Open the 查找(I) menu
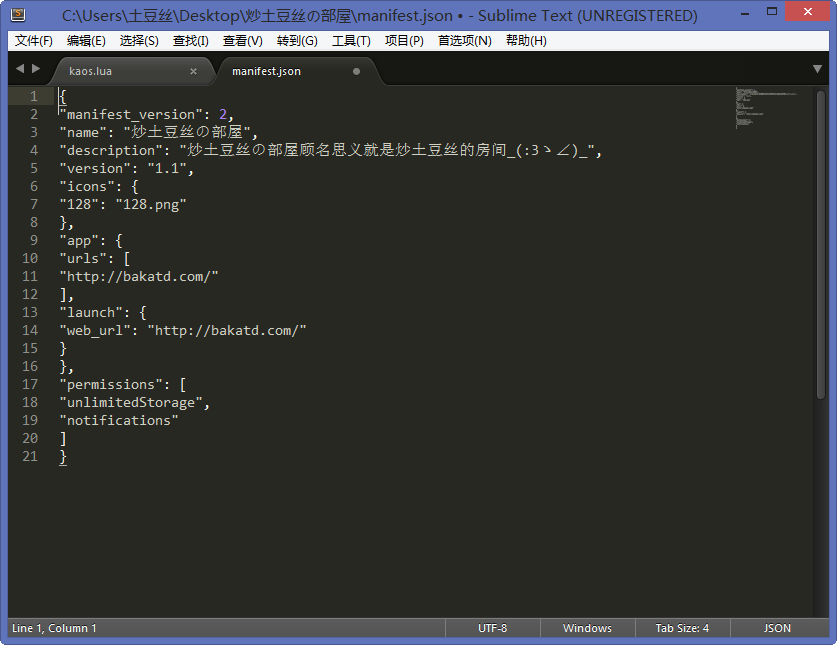This screenshot has height=645, width=837. pos(190,41)
